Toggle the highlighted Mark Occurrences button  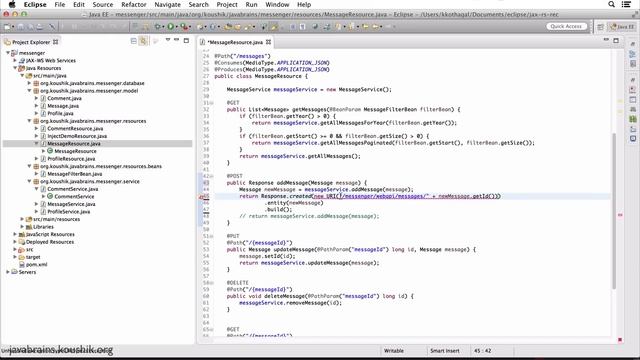tap(274, 27)
